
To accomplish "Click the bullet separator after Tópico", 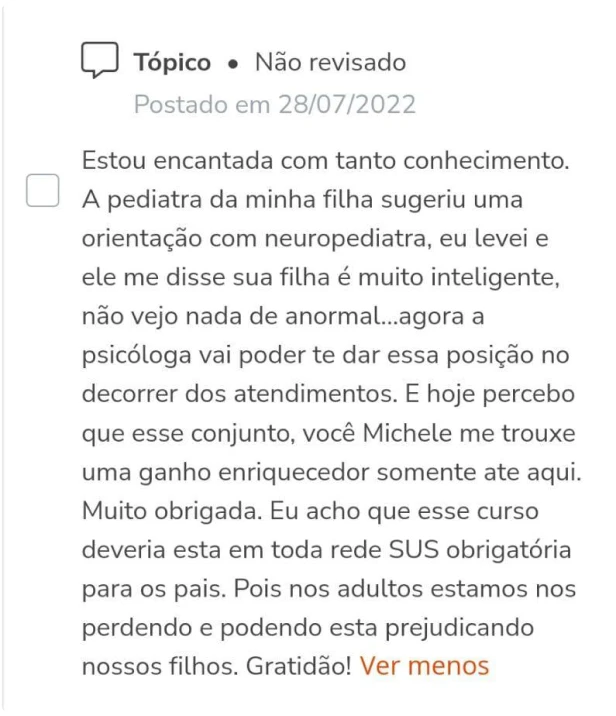I will [233, 65].
